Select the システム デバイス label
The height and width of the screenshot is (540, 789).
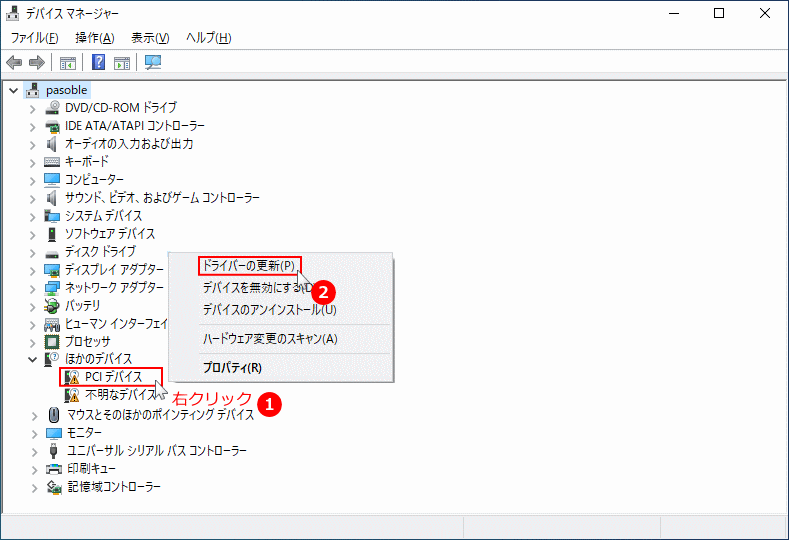pos(104,215)
